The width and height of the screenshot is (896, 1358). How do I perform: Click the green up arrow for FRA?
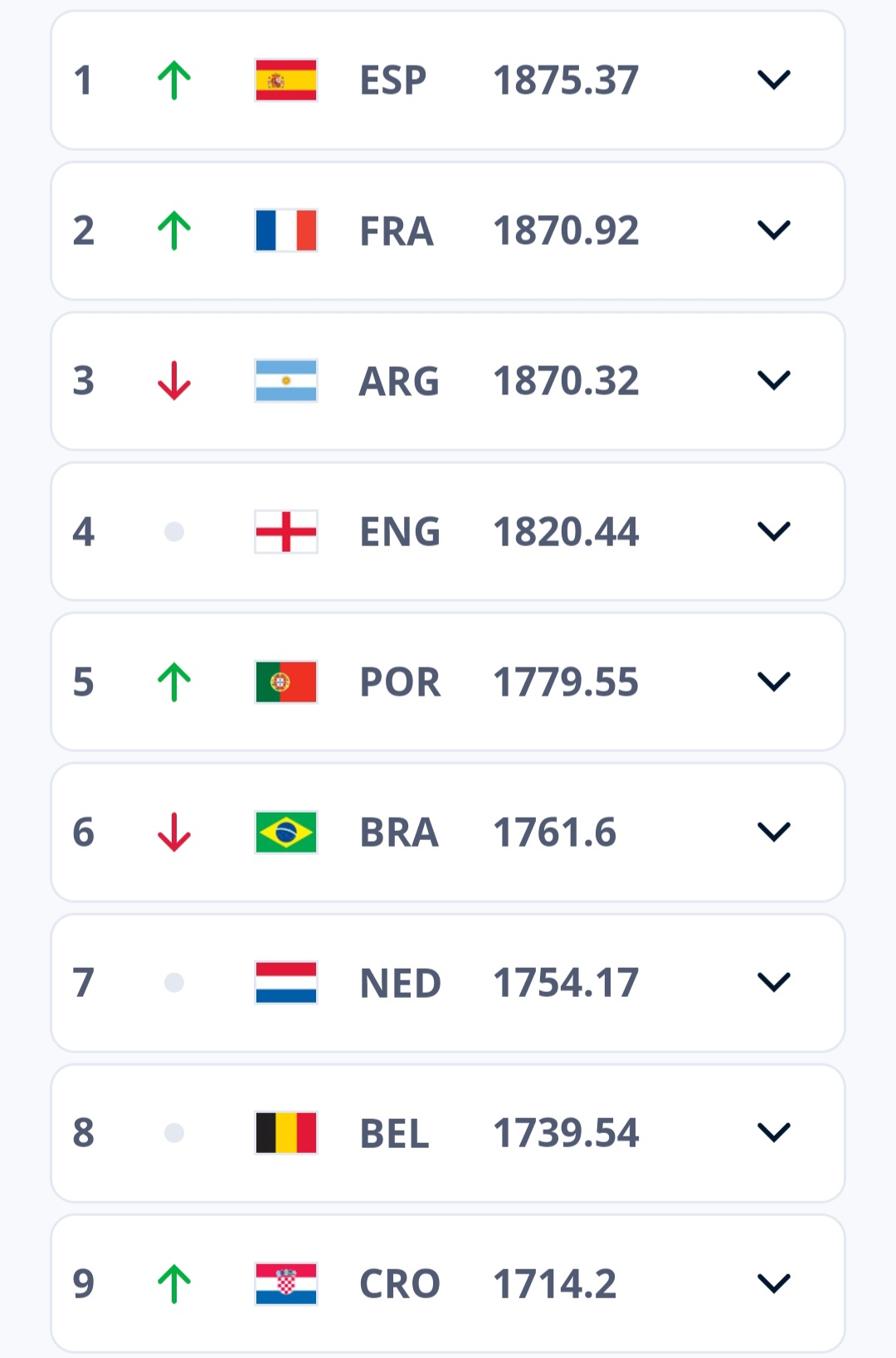coord(174,231)
